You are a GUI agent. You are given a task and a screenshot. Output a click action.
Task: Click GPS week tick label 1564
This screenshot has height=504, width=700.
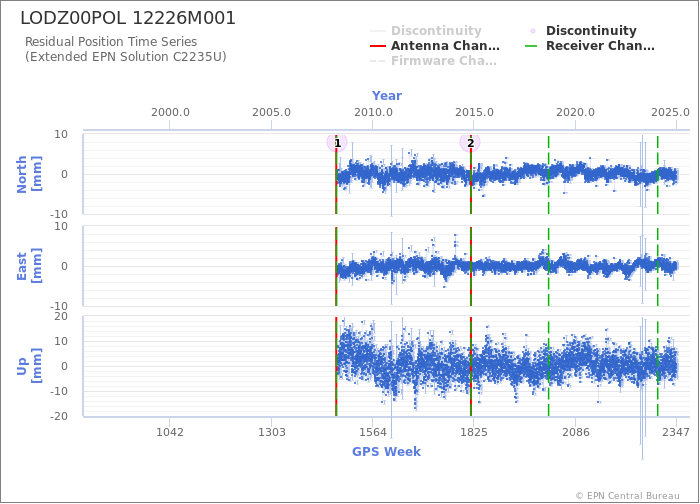(x=373, y=432)
